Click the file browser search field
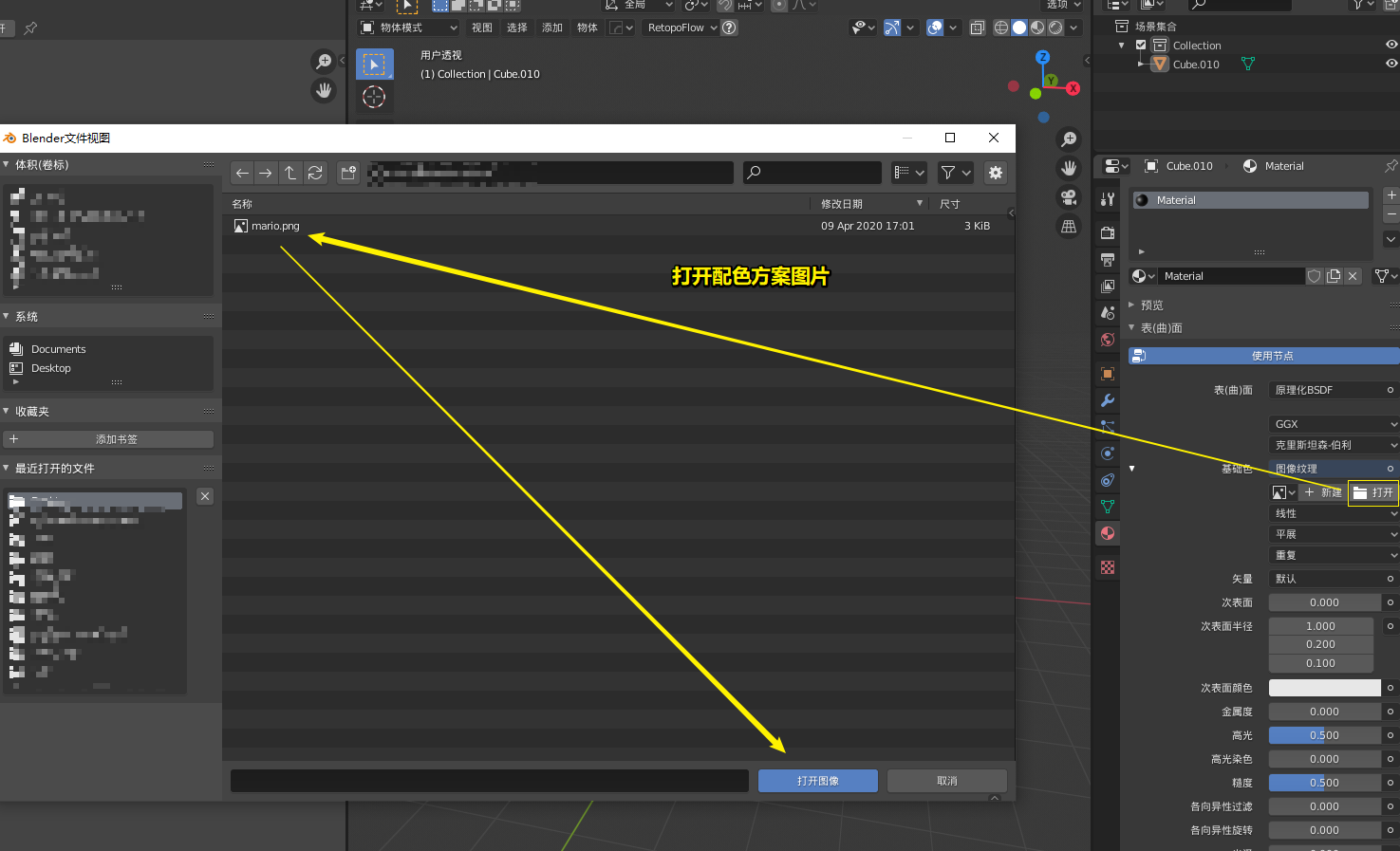Viewport: 1400px width, 851px height. click(x=812, y=173)
